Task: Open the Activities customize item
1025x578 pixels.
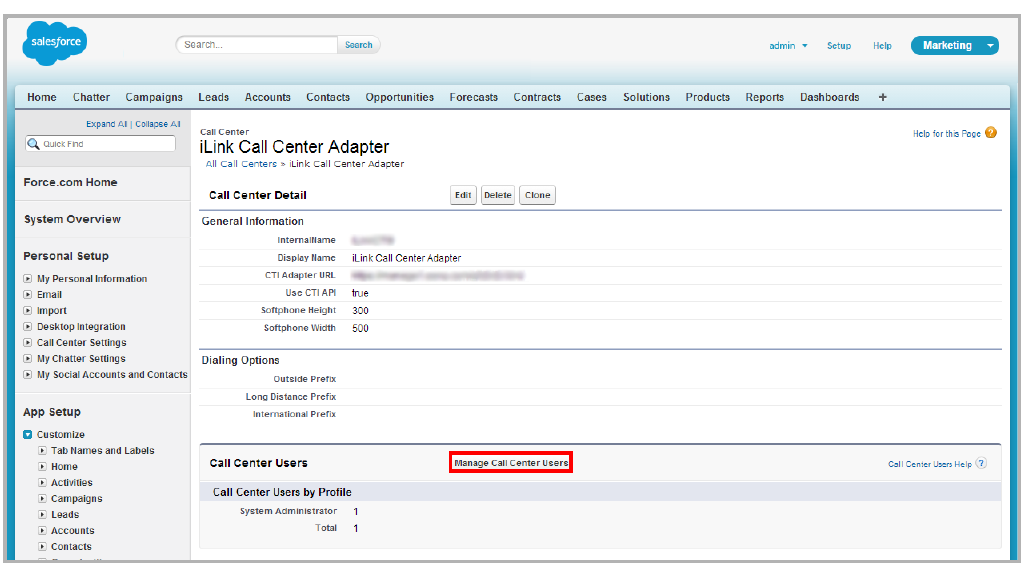Action: click(72, 483)
